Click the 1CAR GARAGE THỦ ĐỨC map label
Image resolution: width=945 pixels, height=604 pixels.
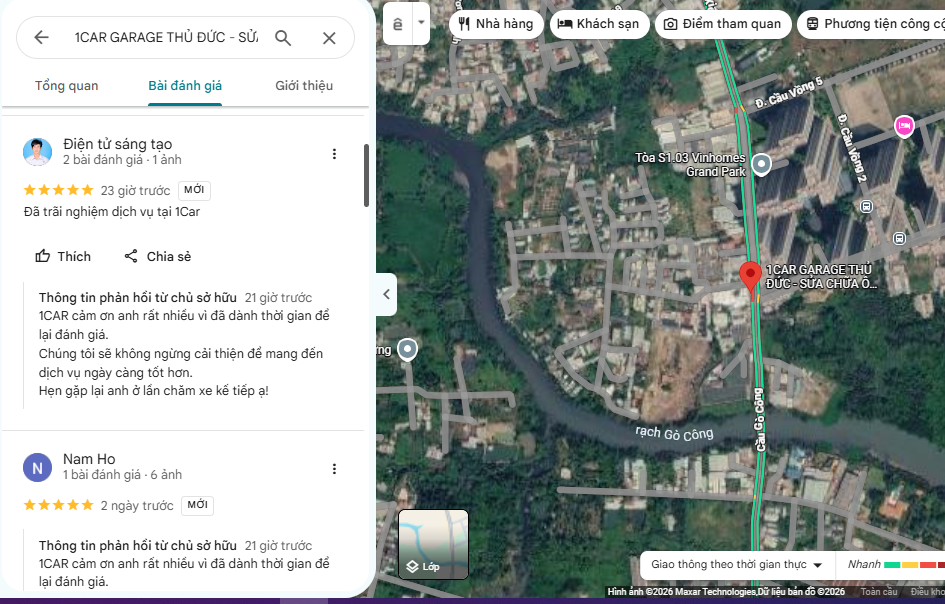[821, 277]
